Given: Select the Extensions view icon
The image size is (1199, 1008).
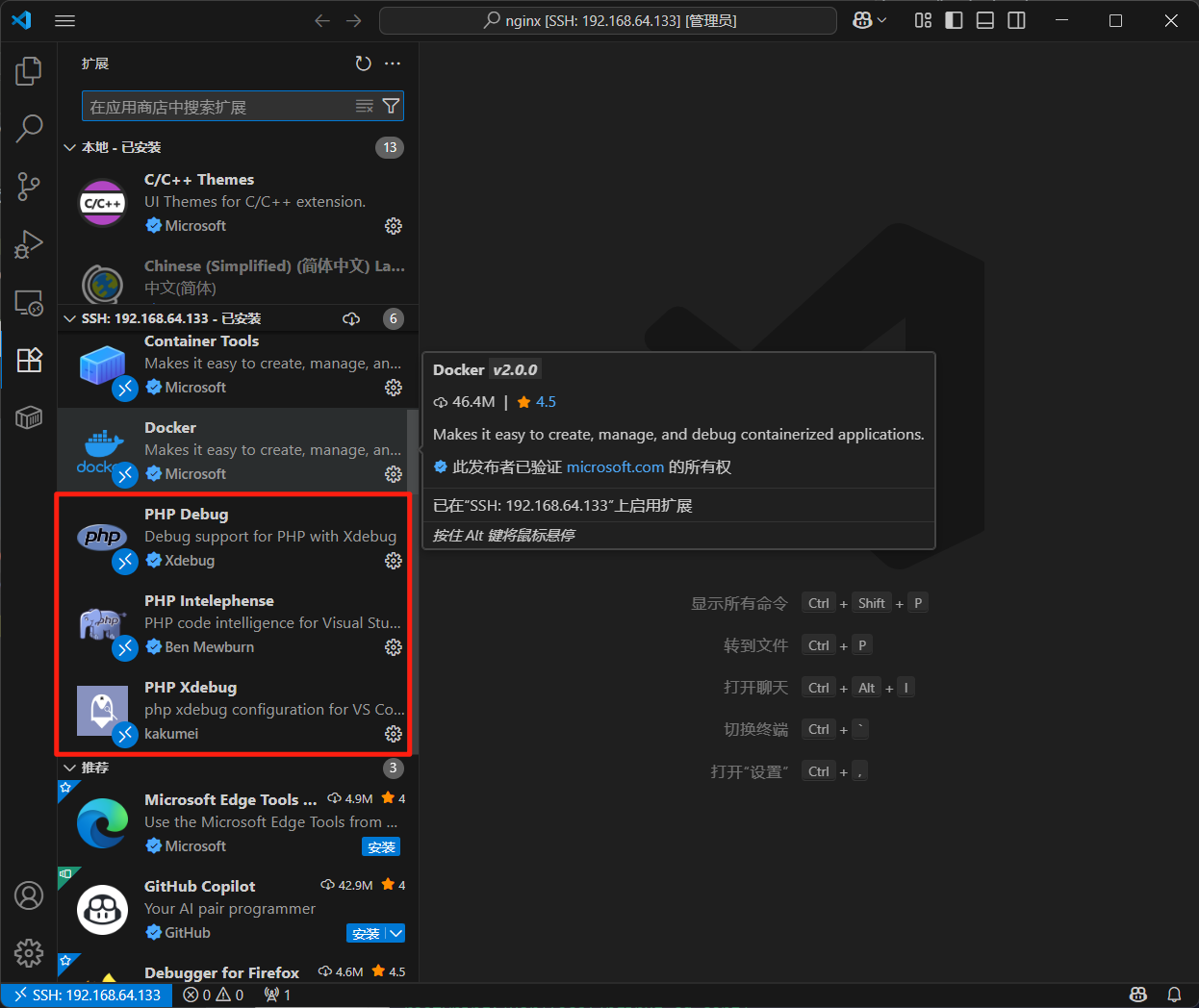Looking at the screenshot, I should tap(29, 360).
